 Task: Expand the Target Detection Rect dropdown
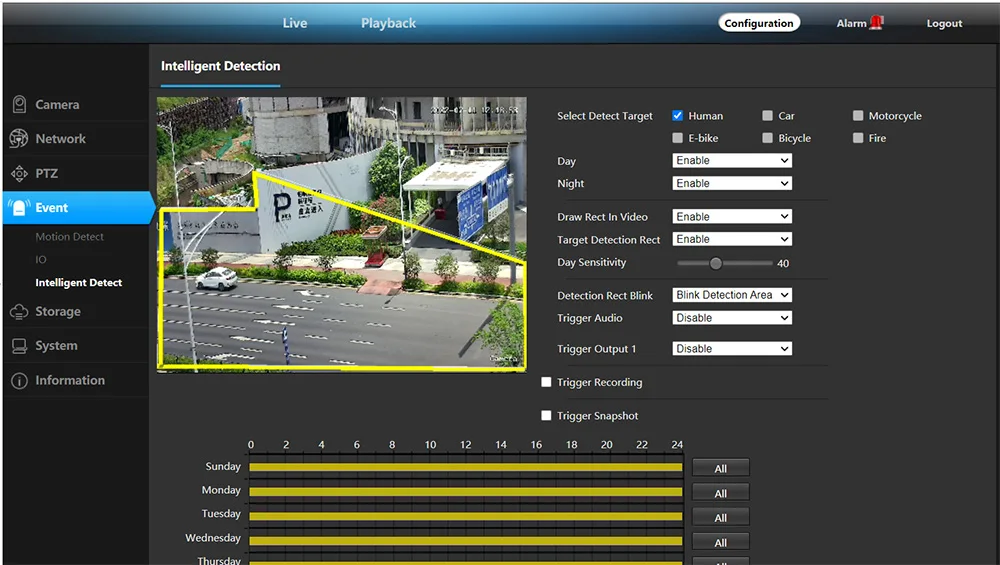(732, 239)
